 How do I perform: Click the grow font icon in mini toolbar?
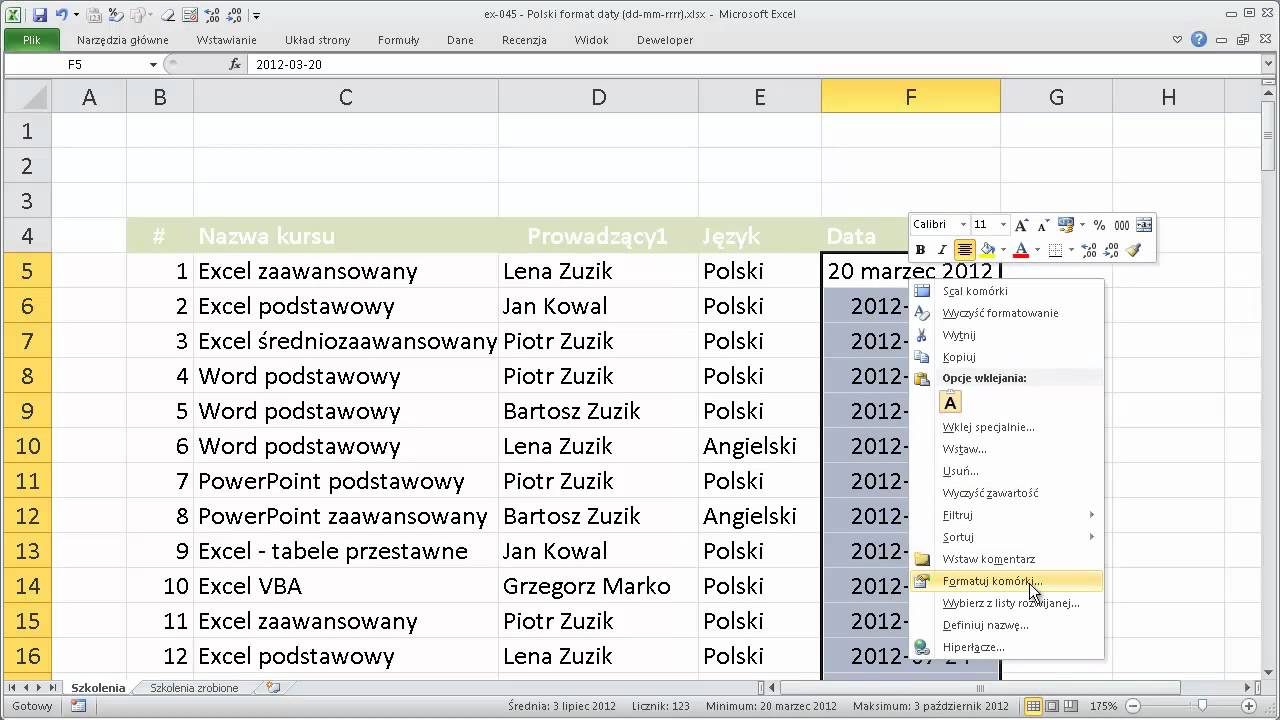pyautogui.click(x=1021, y=225)
